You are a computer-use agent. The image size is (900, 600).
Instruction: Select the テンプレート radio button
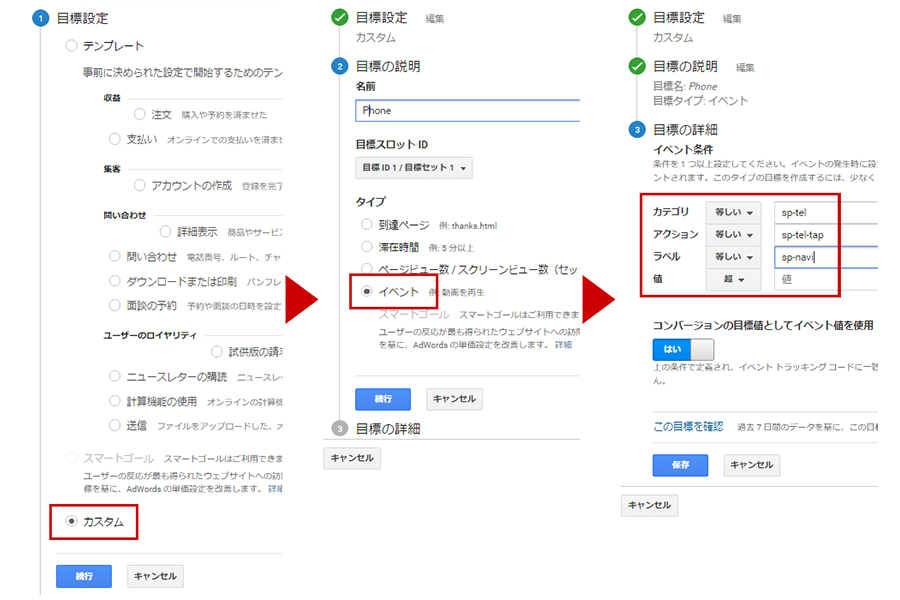pyautogui.click(x=70, y=45)
